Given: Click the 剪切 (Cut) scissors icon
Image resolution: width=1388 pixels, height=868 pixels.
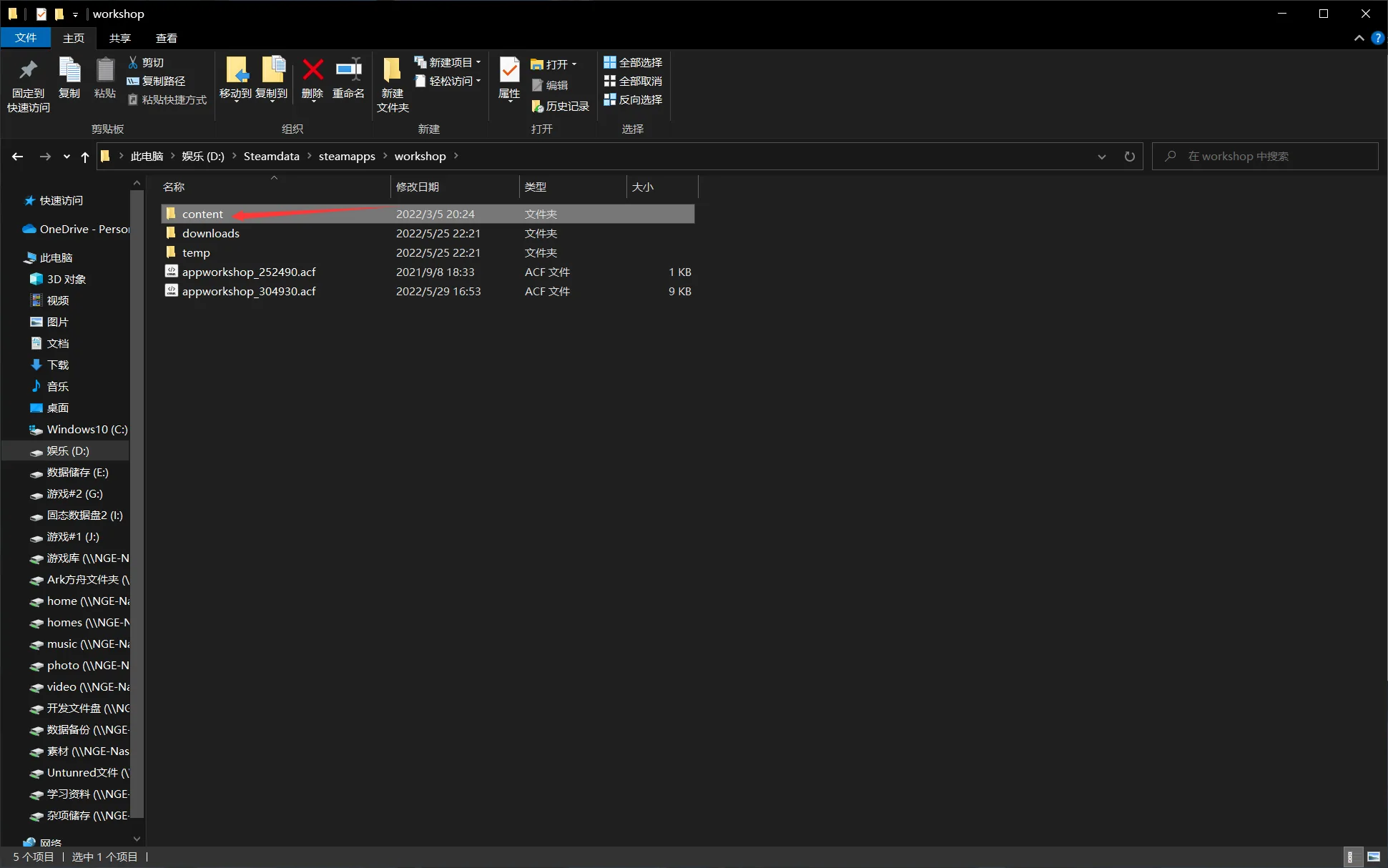Looking at the screenshot, I should (x=133, y=62).
